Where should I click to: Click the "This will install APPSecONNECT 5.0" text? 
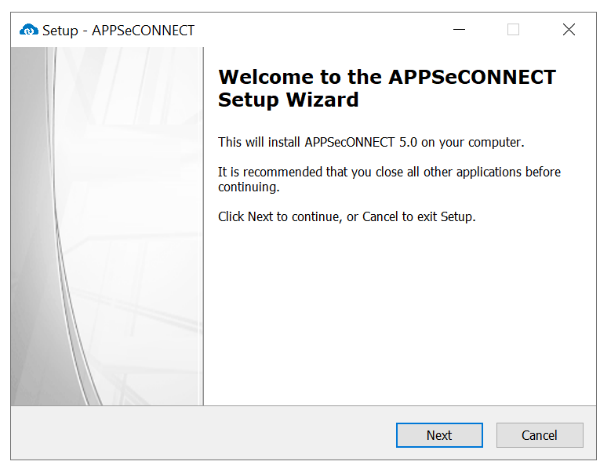[371, 141]
